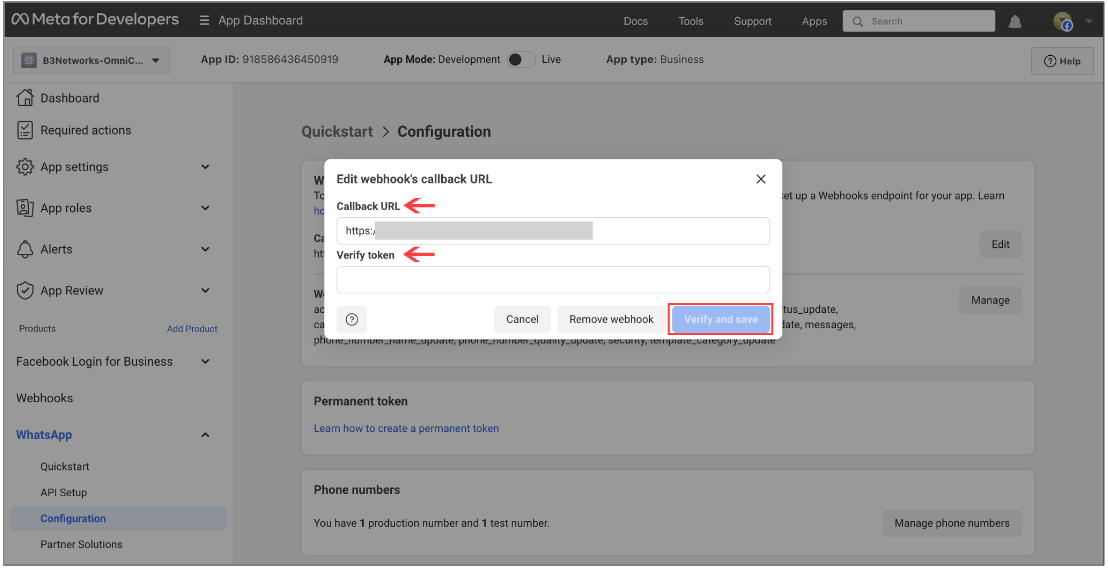The height and width of the screenshot is (568, 1108).
Task: Click the Manage button for webhook fields
Action: click(990, 300)
